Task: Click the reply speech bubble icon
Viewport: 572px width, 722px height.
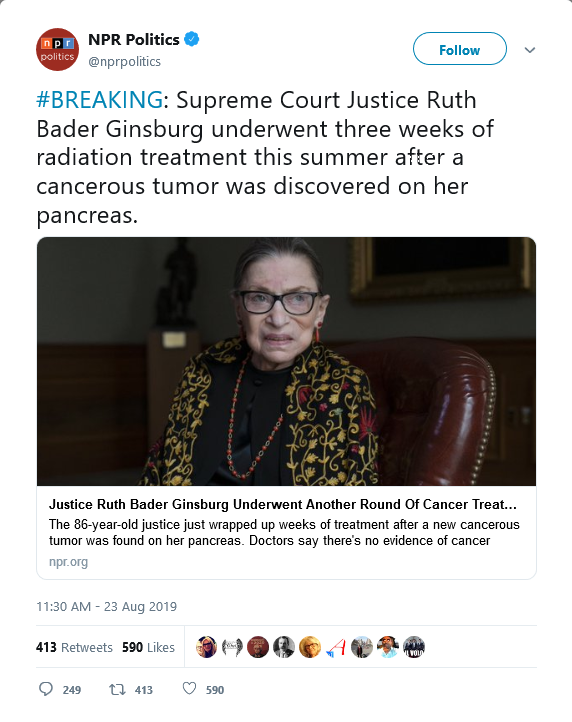Action: 46,689
